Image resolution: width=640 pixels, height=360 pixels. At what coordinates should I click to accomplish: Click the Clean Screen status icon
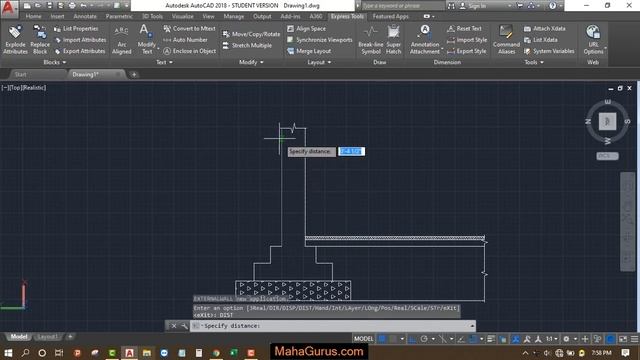coord(623,339)
